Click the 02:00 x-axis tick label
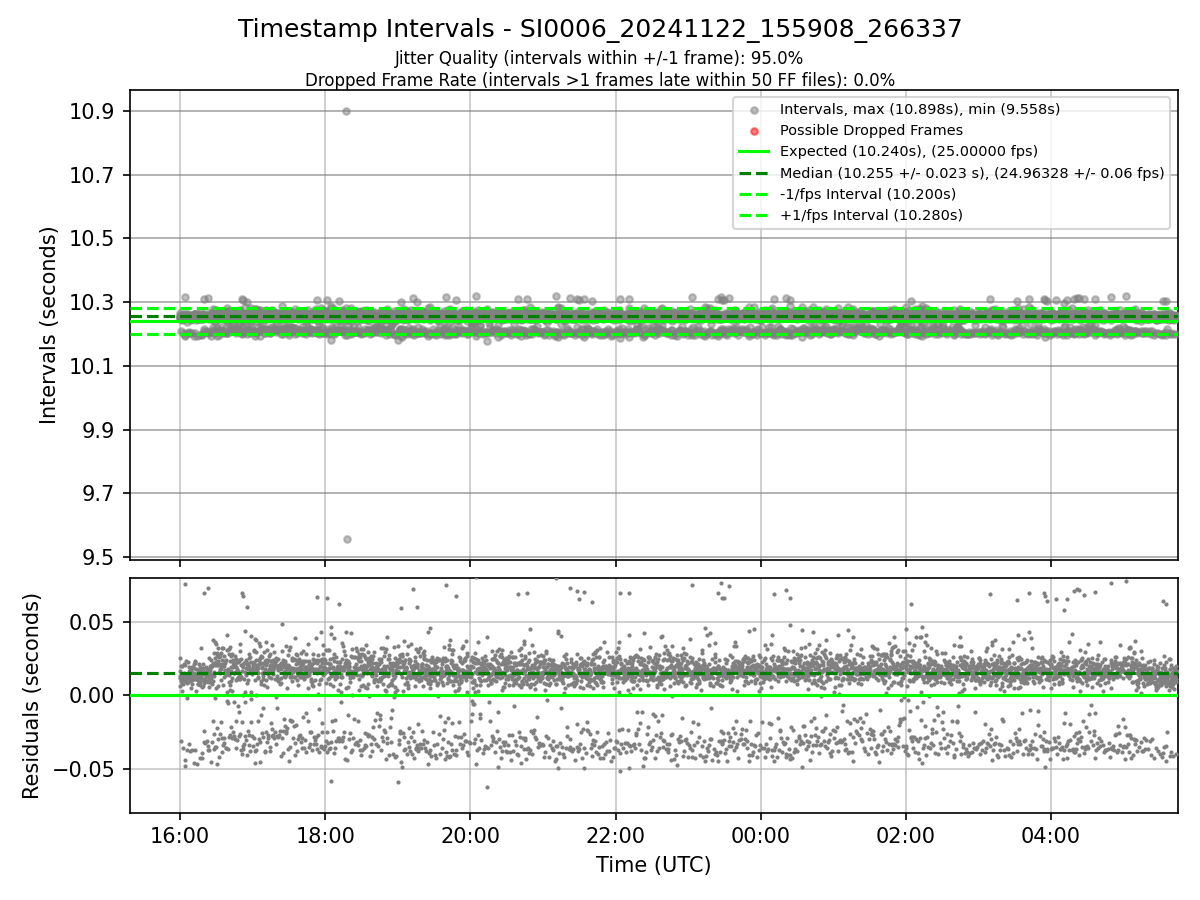The width and height of the screenshot is (1200, 900). [905, 836]
